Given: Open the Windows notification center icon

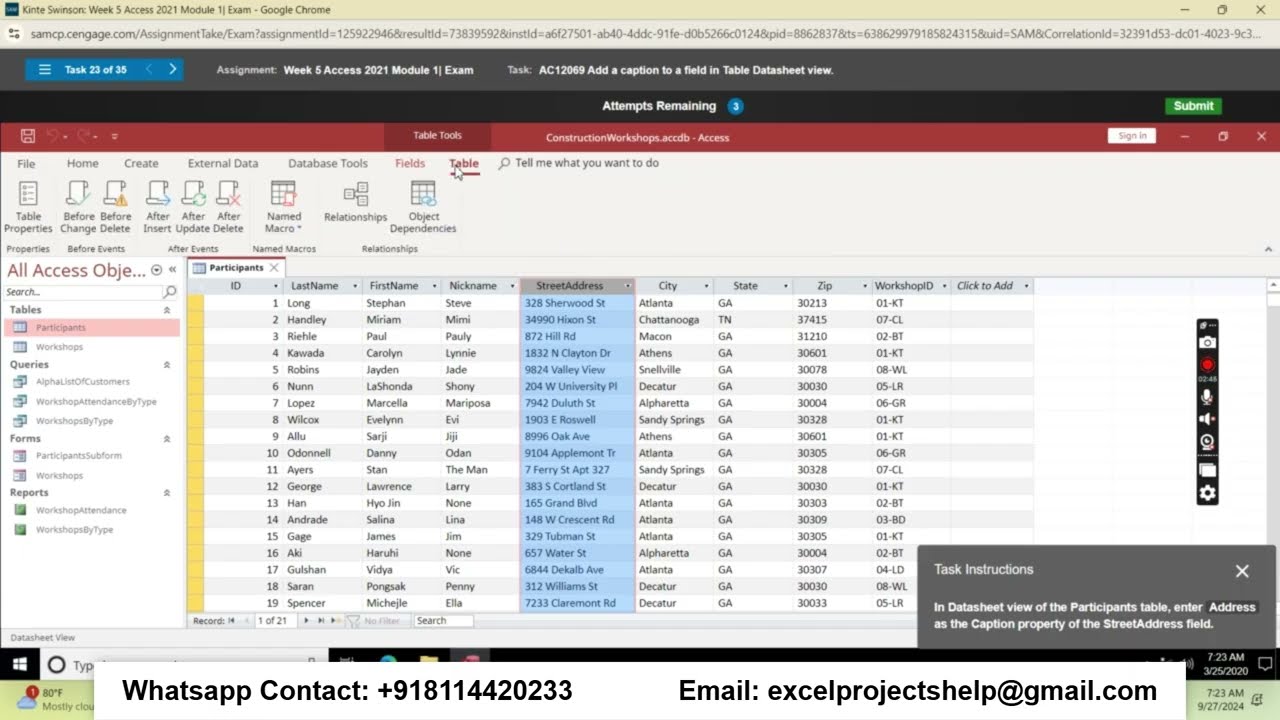Looking at the screenshot, I should click(1265, 663).
